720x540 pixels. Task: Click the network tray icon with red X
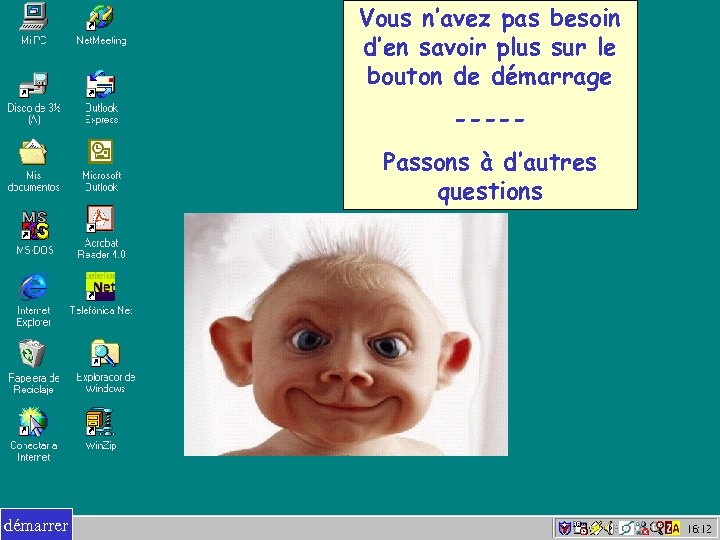(x=641, y=528)
